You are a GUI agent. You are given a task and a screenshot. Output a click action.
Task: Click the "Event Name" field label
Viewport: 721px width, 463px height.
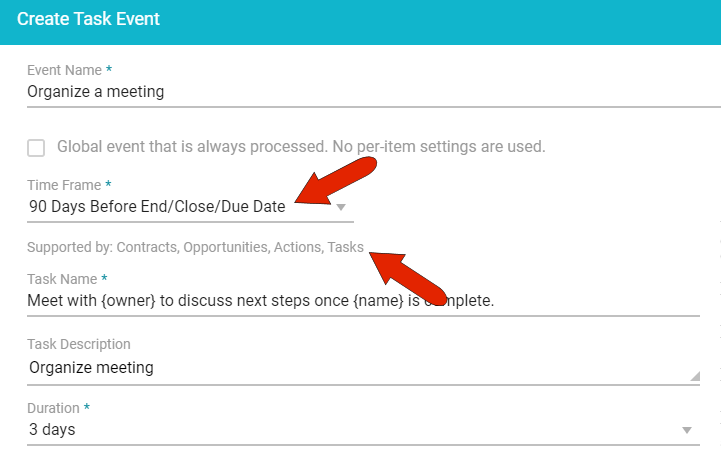click(x=64, y=70)
